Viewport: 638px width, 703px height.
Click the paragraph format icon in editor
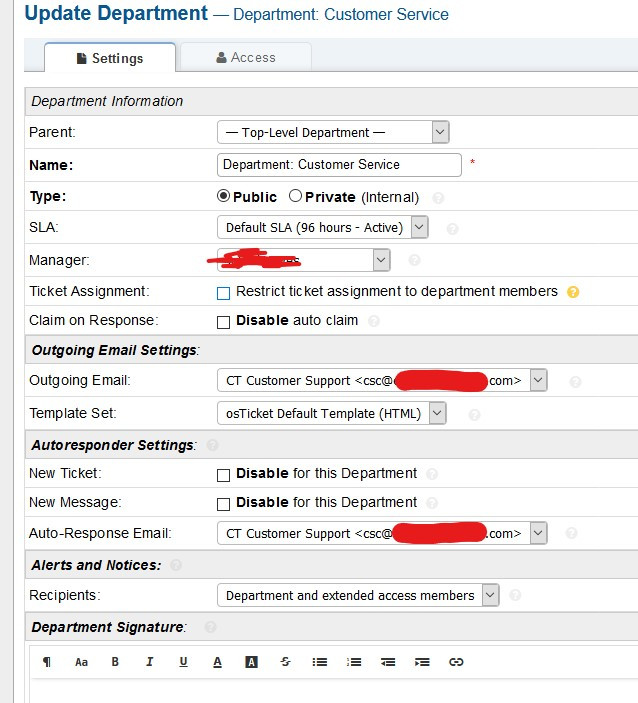coord(47,662)
